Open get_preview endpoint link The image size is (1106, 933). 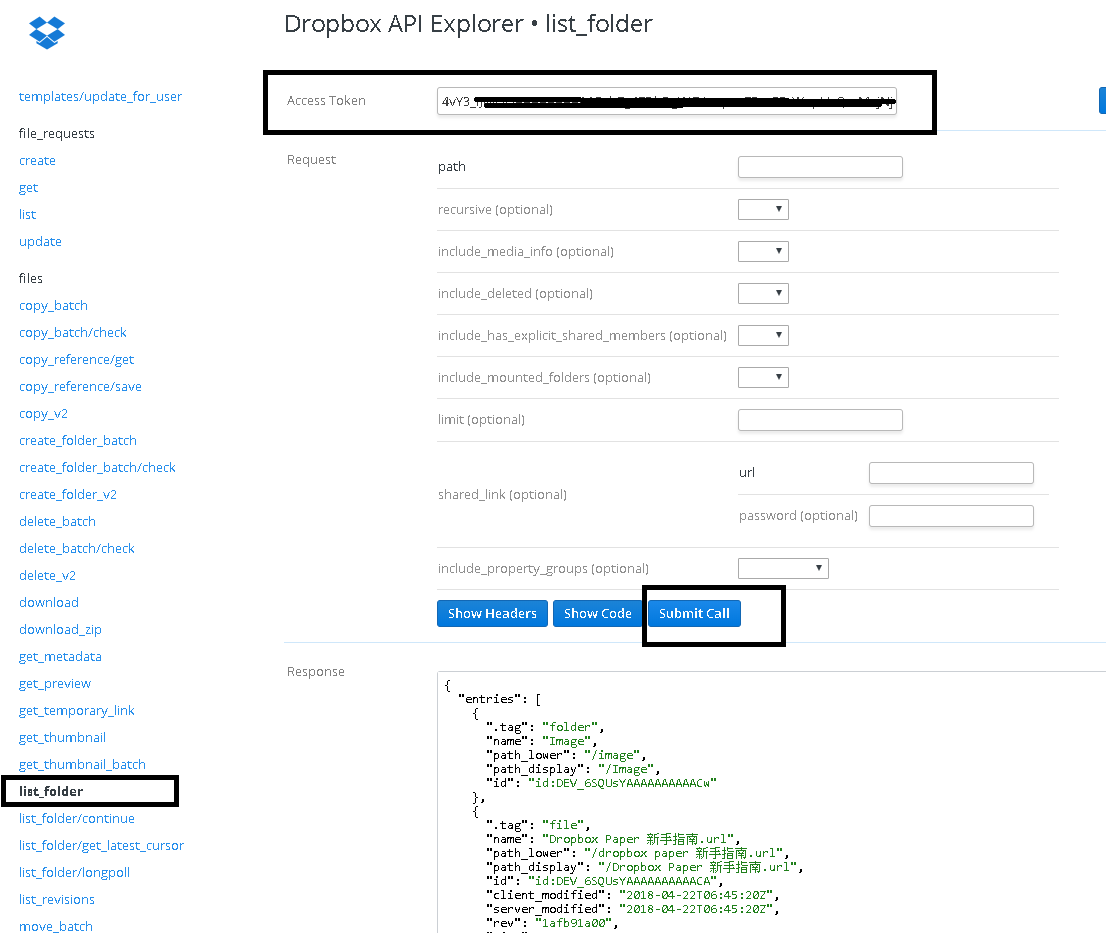[x=55, y=683]
